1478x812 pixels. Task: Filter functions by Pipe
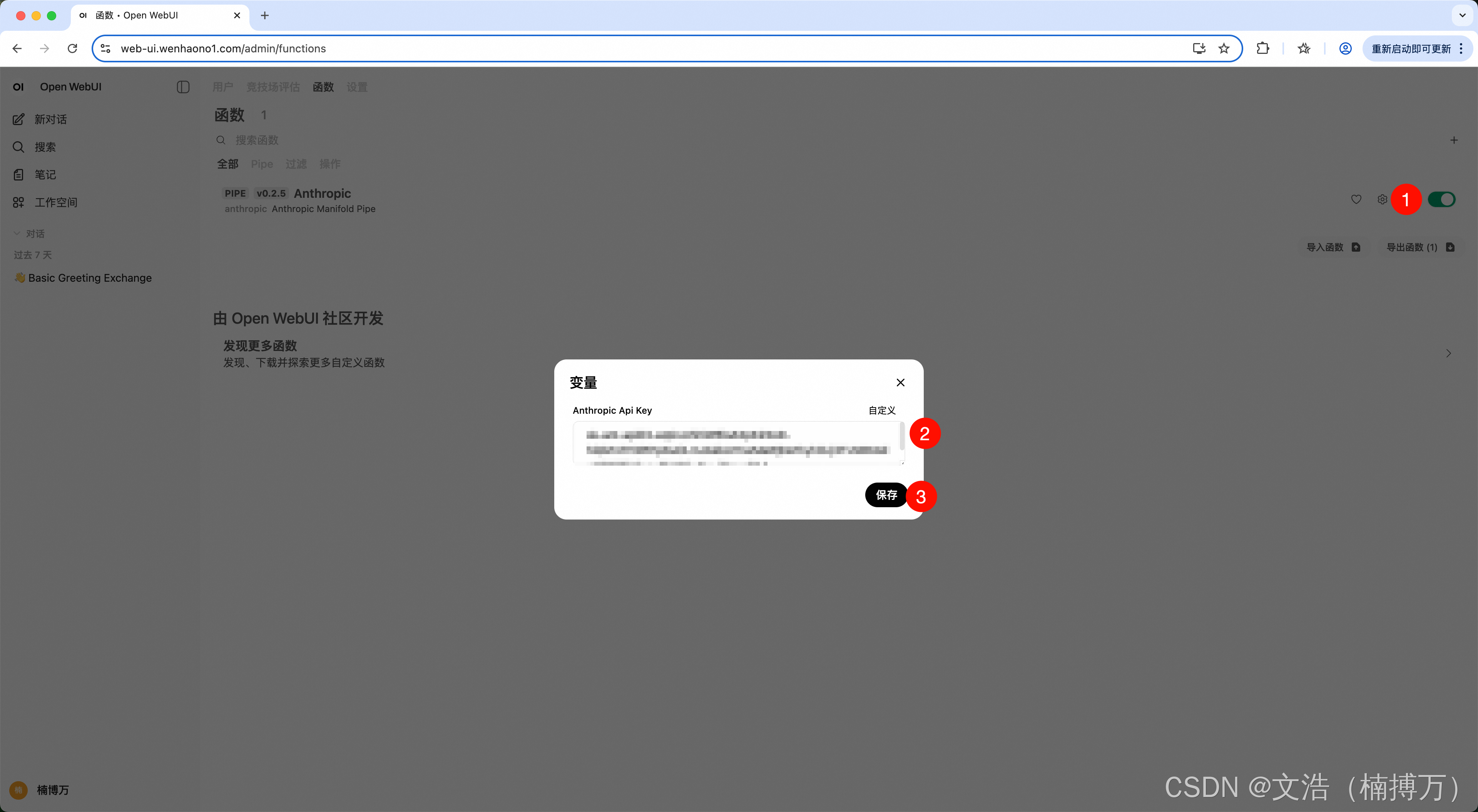pyautogui.click(x=262, y=164)
